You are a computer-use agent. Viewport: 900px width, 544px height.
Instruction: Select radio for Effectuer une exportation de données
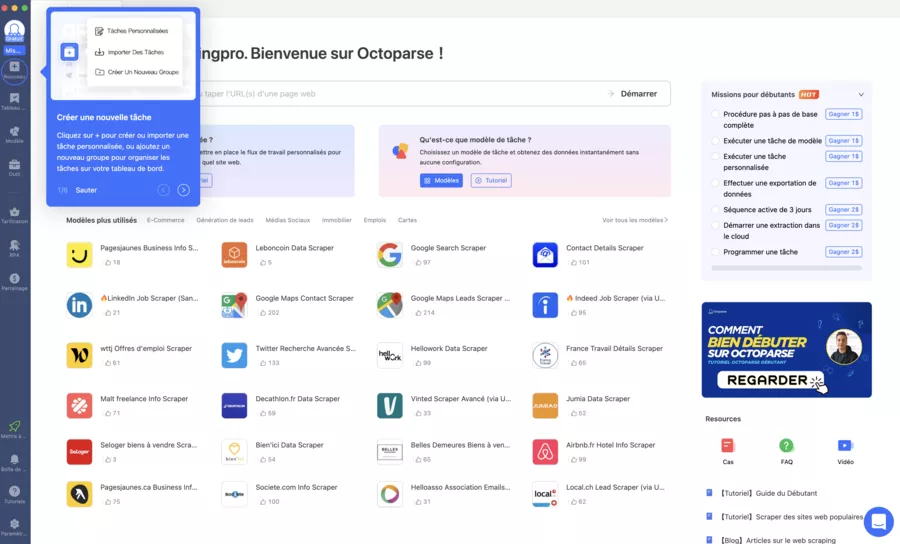tap(715, 183)
